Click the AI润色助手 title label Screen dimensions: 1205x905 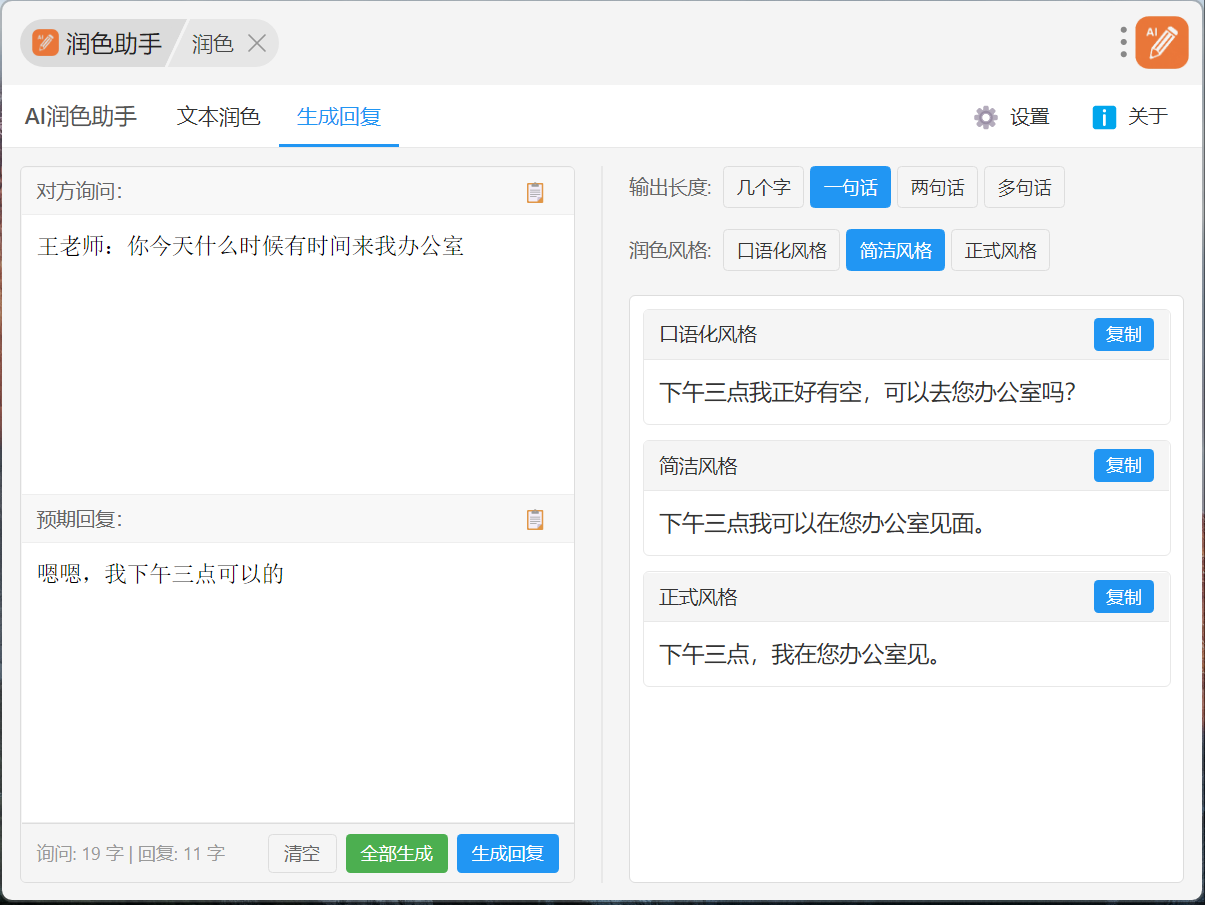pos(81,117)
